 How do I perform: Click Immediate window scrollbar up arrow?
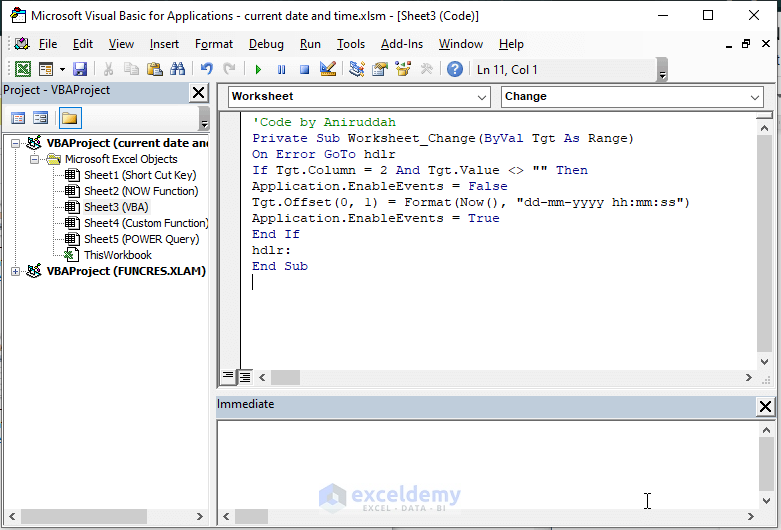click(x=766, y=430)
